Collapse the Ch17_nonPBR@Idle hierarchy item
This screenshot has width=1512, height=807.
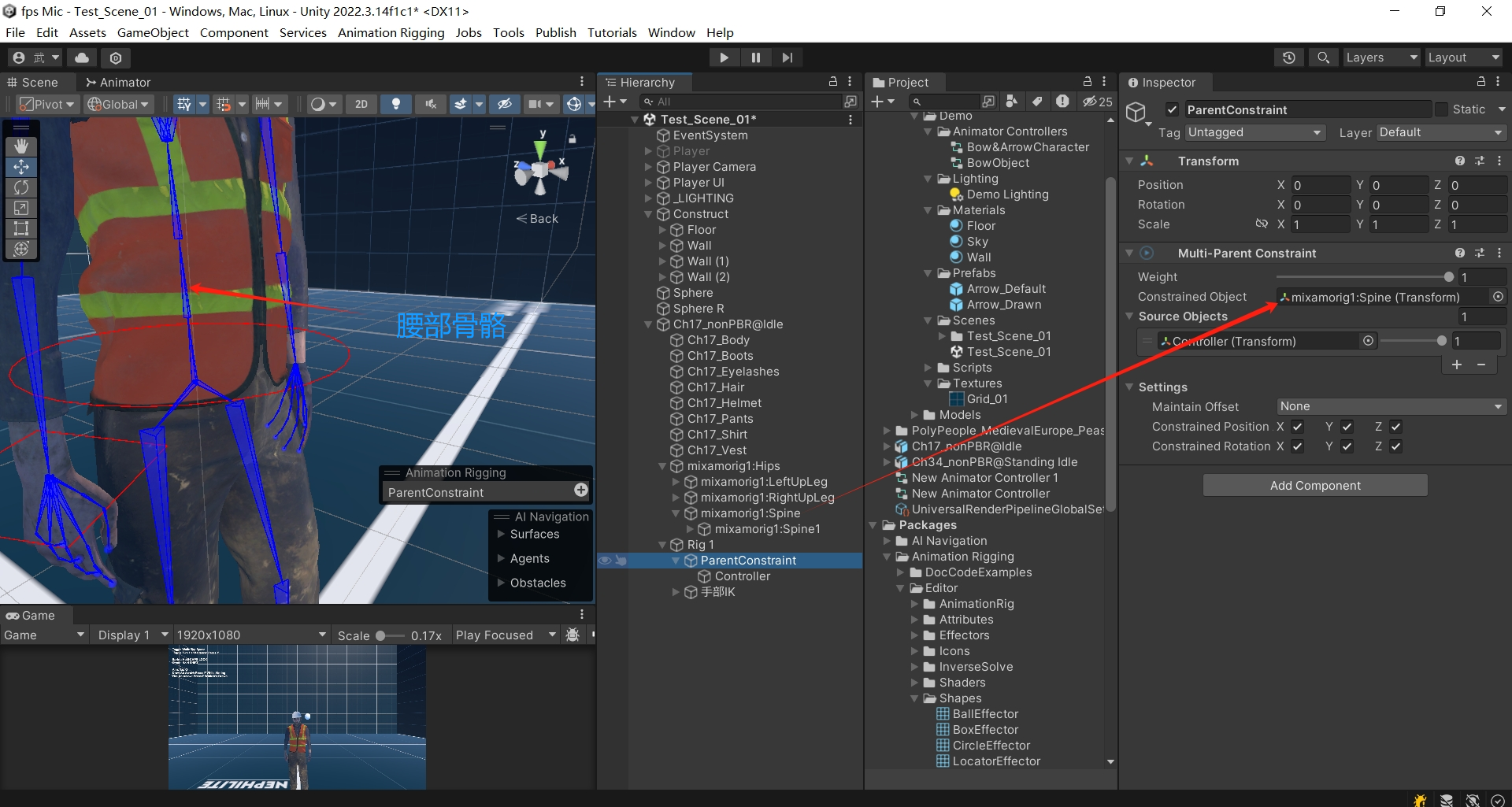[x=649, y=324]
